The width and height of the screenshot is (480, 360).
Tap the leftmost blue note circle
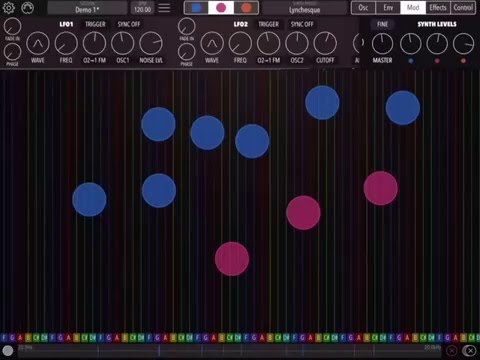click(89, 199)
